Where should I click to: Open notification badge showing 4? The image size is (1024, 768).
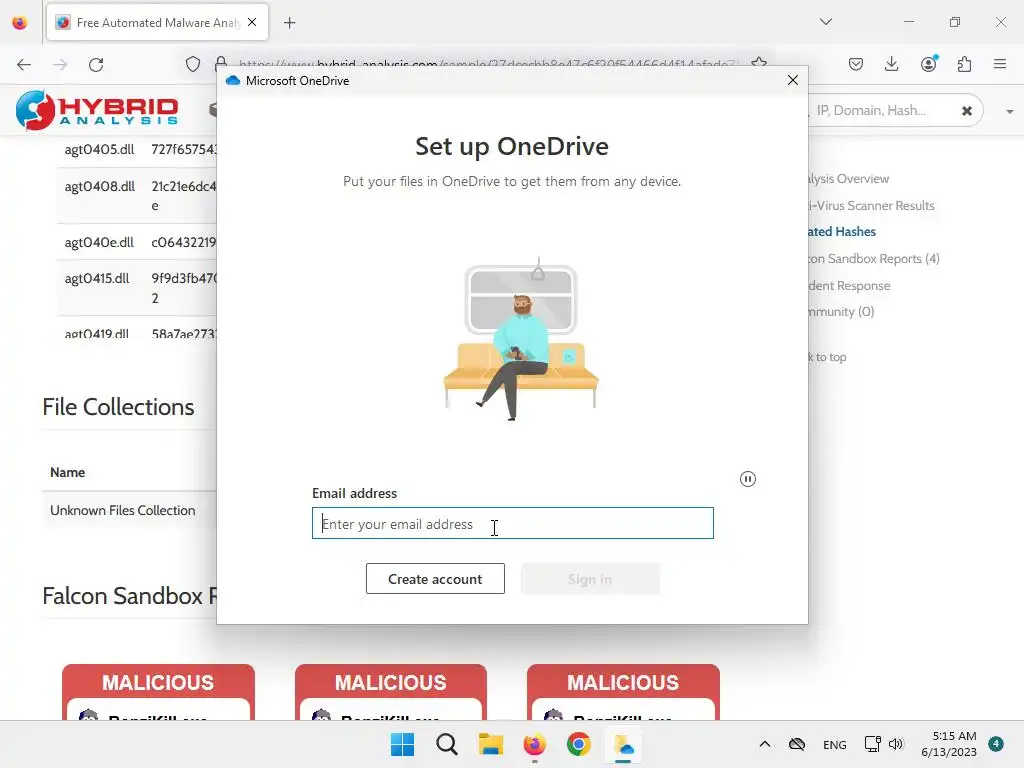click(996, 744)
